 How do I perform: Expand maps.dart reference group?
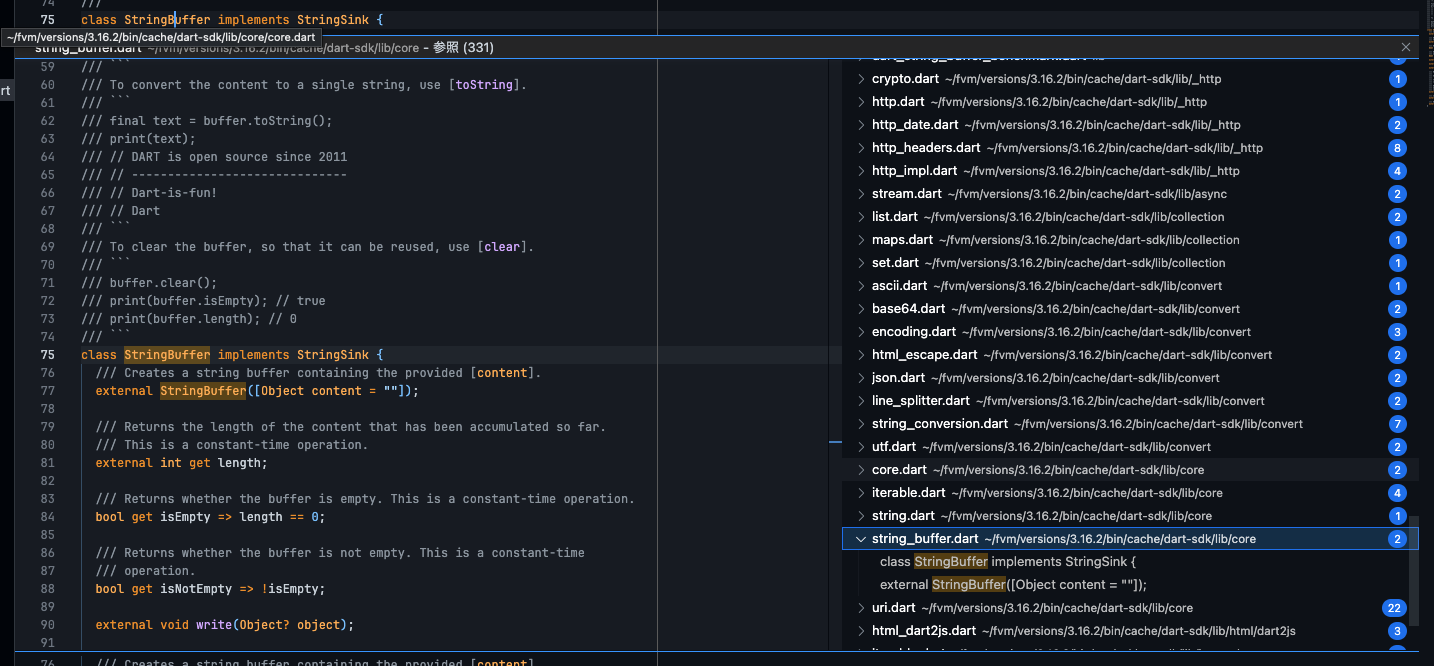click(861, 240)
